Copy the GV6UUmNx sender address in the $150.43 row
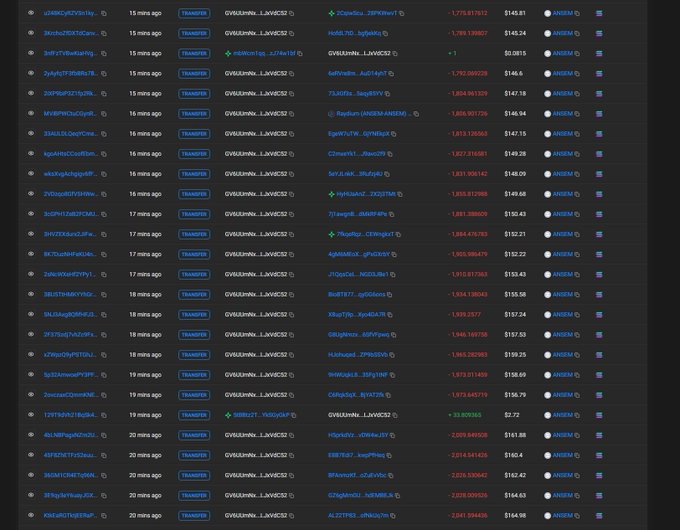Image resolution: width=680 pixels, height=530 pixels. tap(291, 214)
